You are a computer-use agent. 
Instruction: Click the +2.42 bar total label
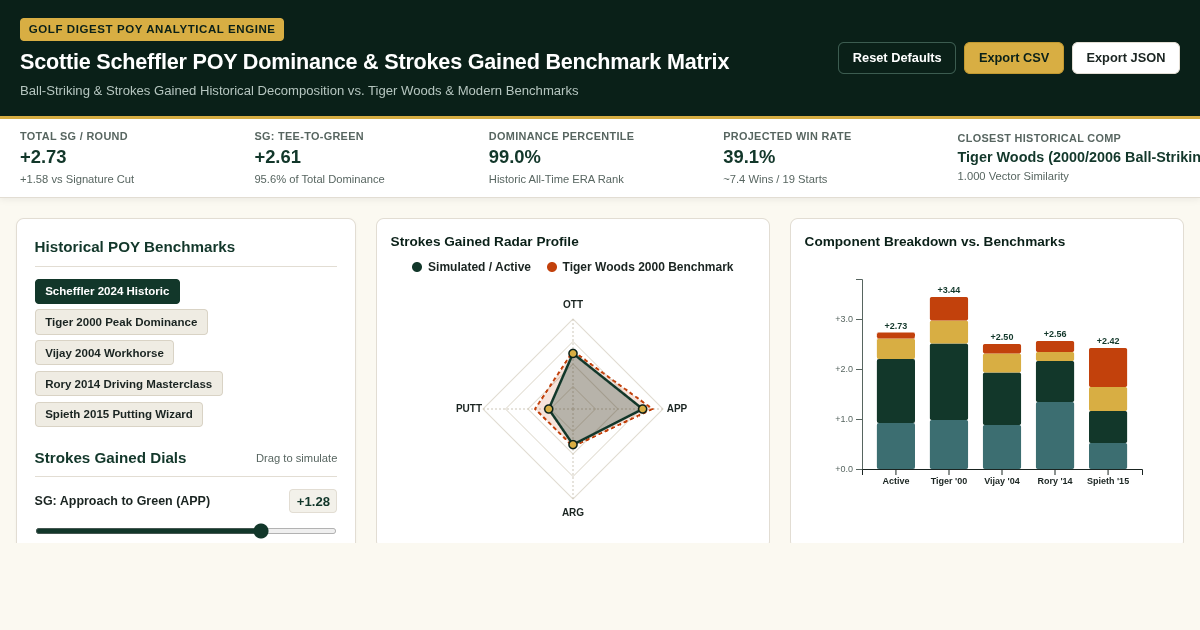tap(1108, 341)
